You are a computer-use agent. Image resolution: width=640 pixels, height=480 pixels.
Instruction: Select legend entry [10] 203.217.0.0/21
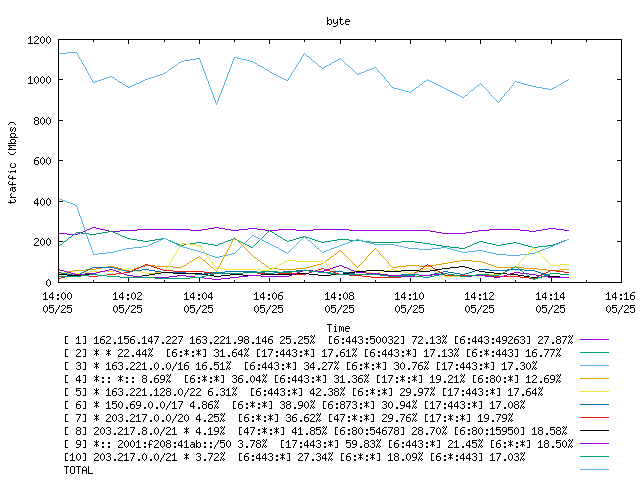tap(294, 457)
